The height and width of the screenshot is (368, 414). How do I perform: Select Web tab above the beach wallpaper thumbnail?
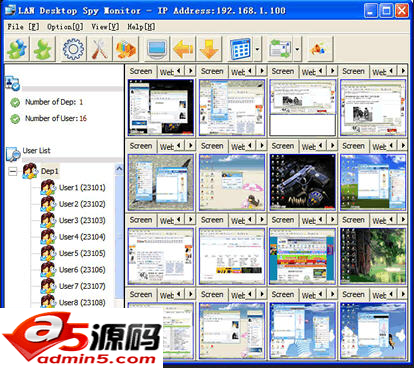click(x=237, y=147)
